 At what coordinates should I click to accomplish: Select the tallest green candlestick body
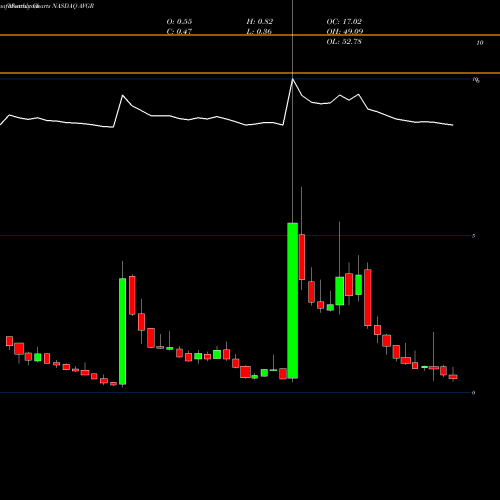(293, 301)
